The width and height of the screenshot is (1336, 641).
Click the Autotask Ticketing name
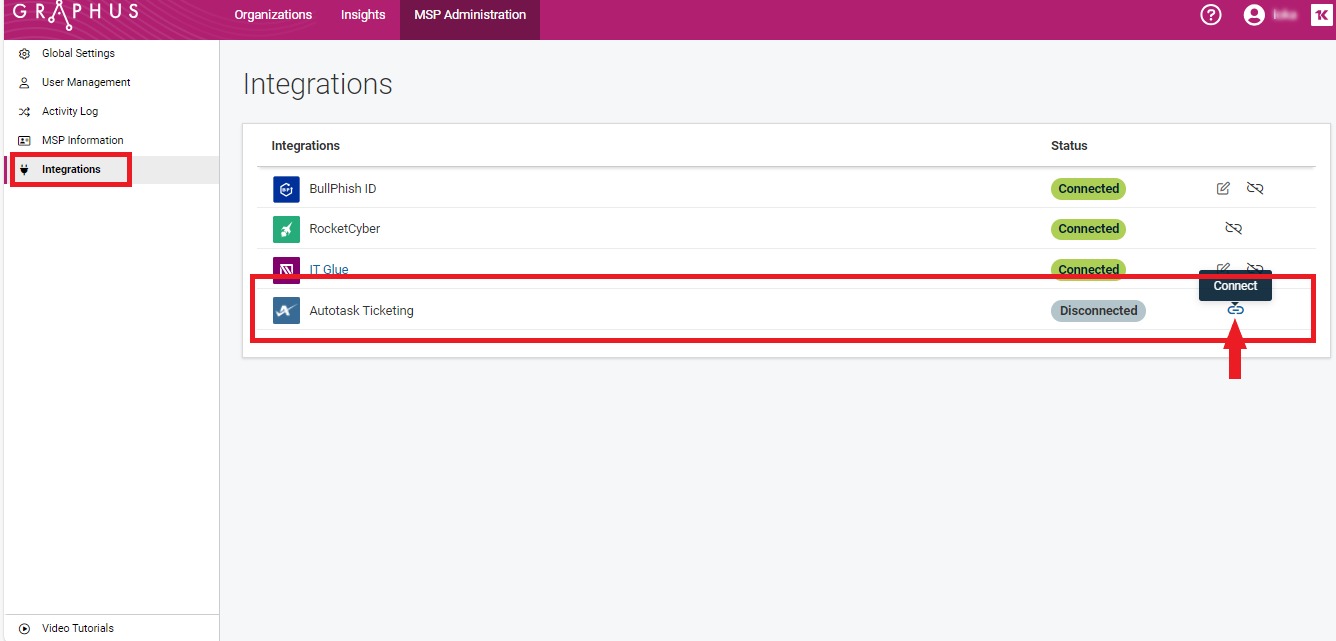click(362, 311)
